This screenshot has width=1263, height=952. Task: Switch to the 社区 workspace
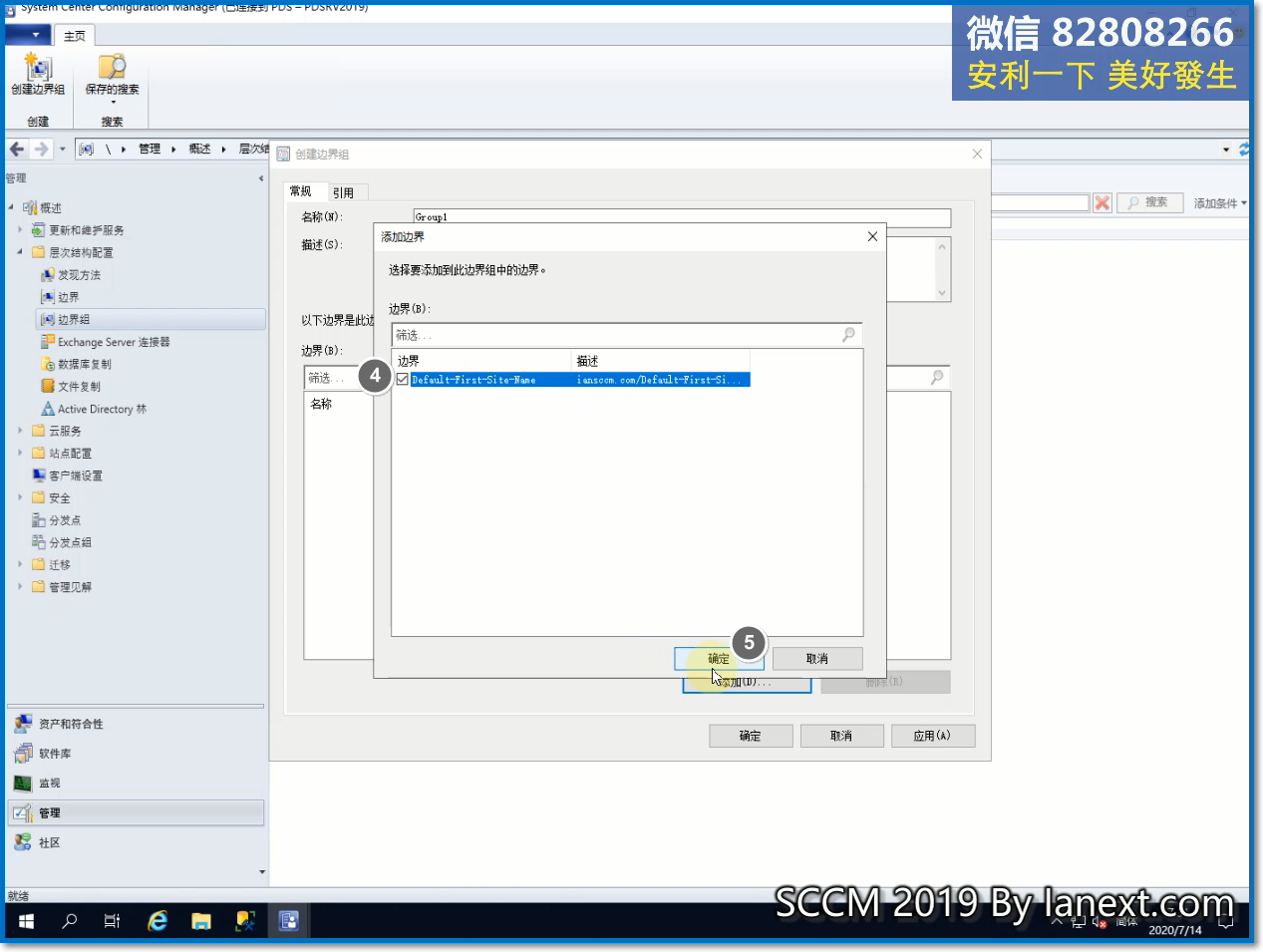pos(136,843)
